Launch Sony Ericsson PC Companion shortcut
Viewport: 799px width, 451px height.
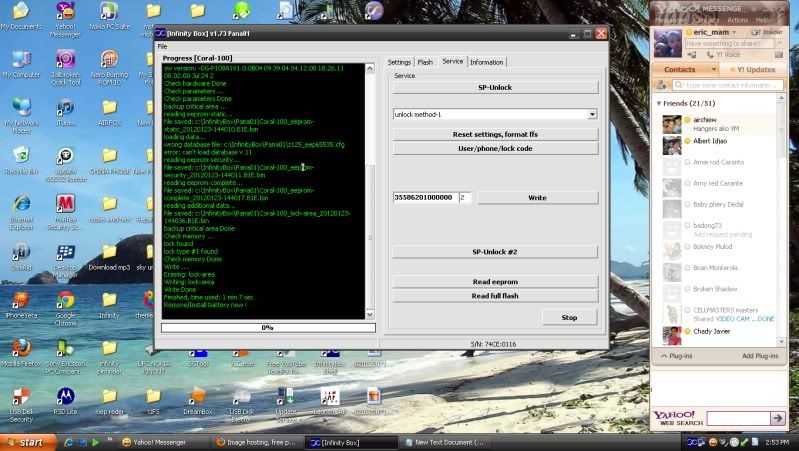[65, 356]
